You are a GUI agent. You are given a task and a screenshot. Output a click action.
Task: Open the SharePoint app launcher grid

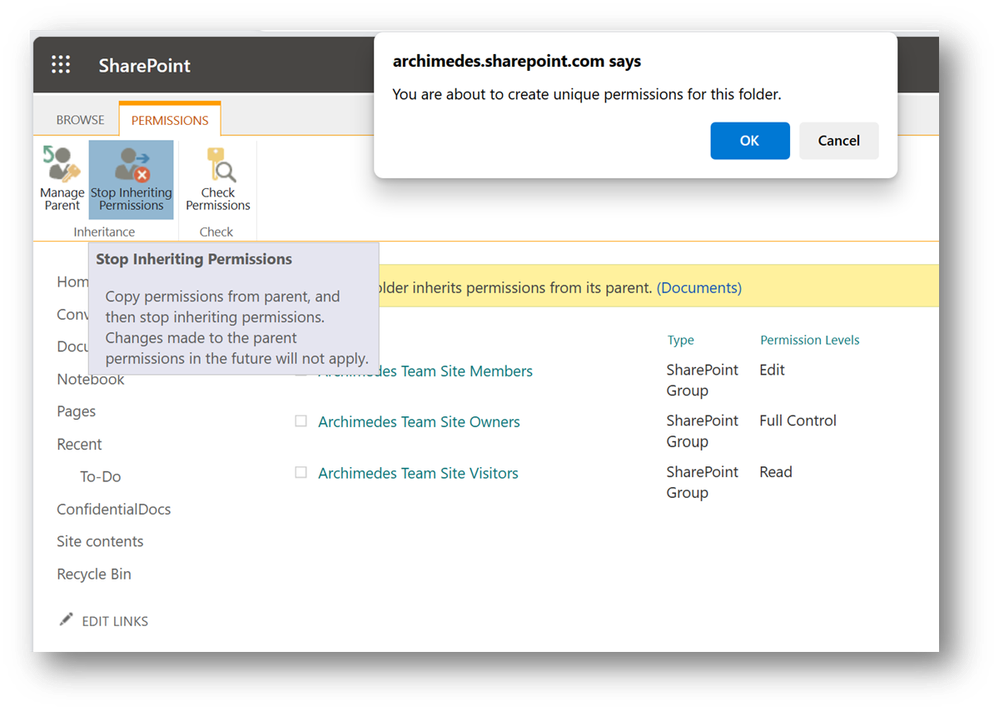[x=61, y=64]
